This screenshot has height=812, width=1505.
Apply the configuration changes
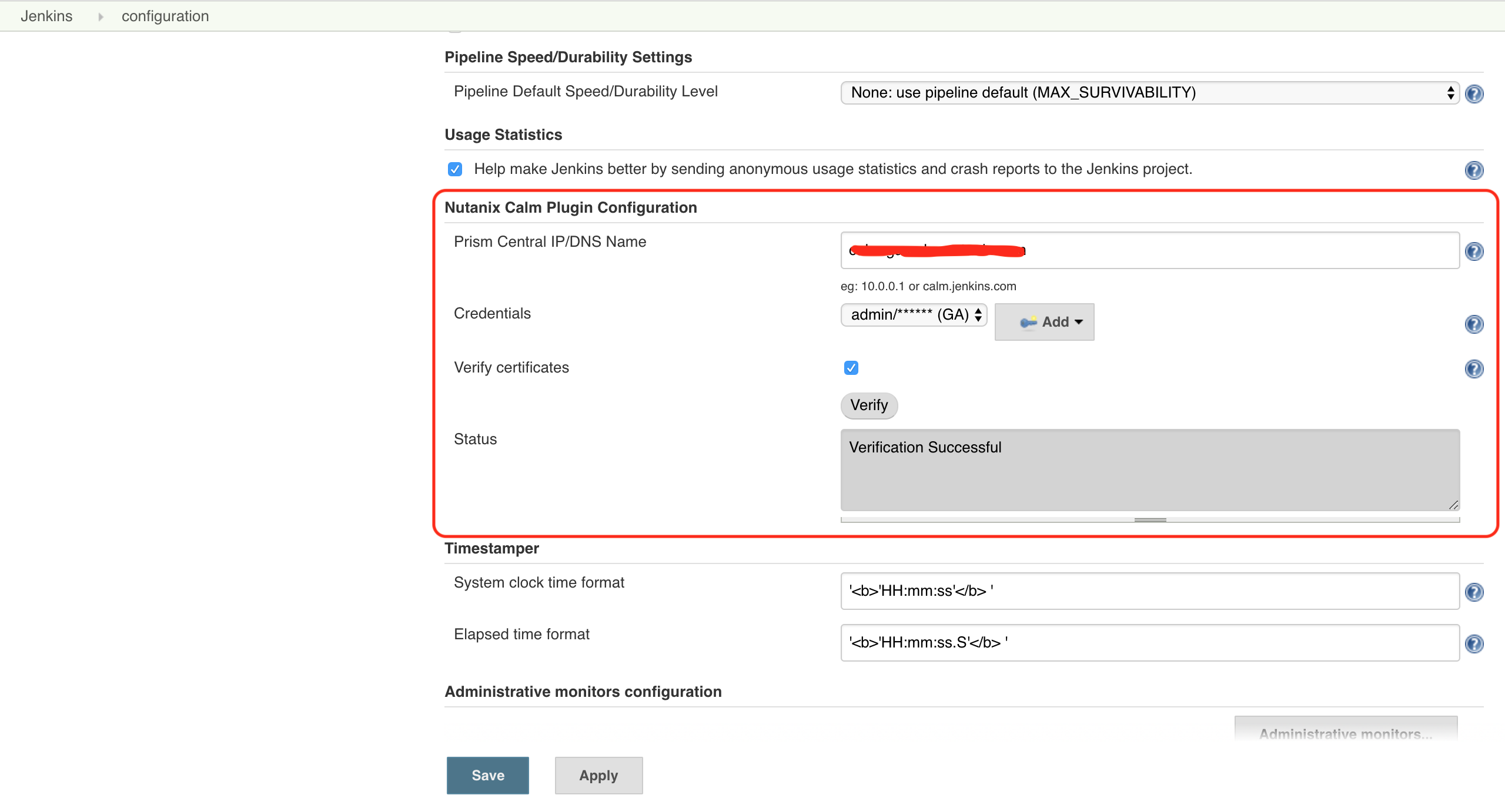pos(598,776)
